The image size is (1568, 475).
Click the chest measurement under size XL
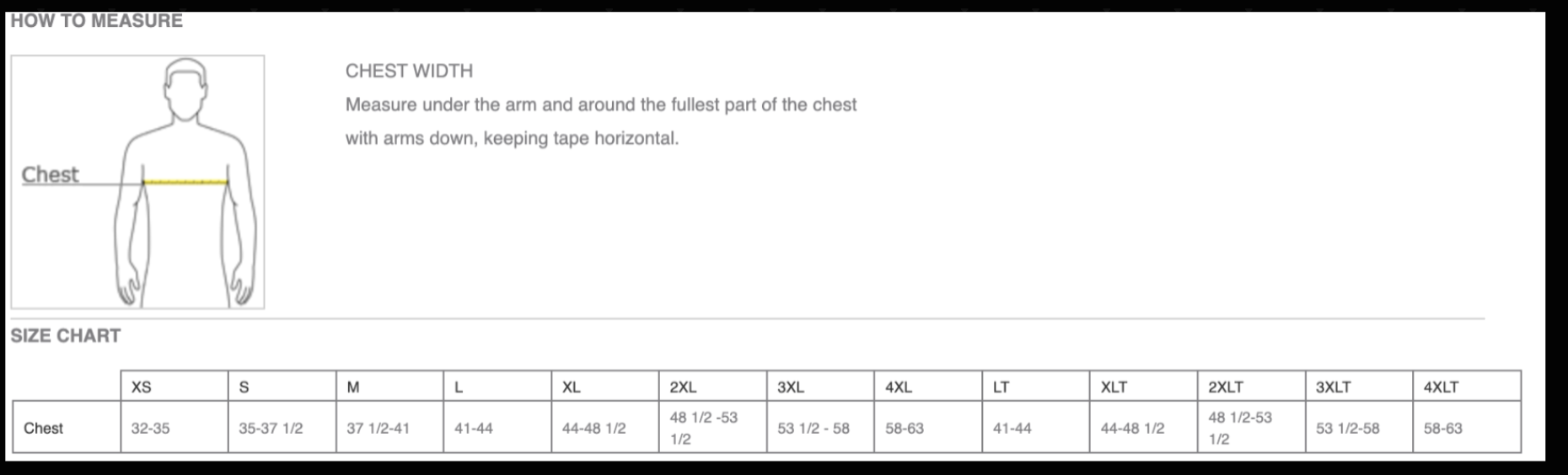(594, 429)
